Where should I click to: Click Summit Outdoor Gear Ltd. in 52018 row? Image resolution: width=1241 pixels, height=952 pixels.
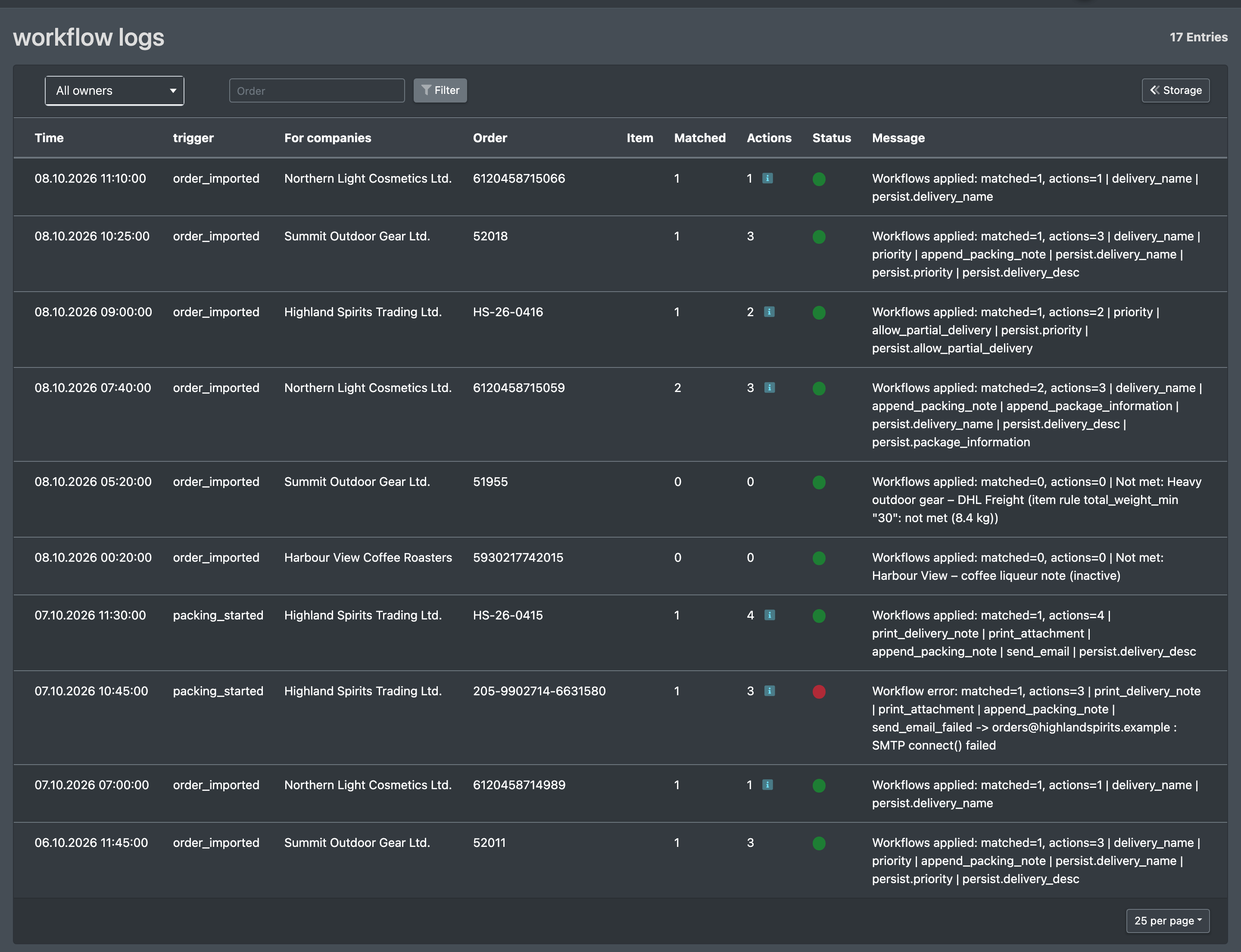(x=357, y=236)
